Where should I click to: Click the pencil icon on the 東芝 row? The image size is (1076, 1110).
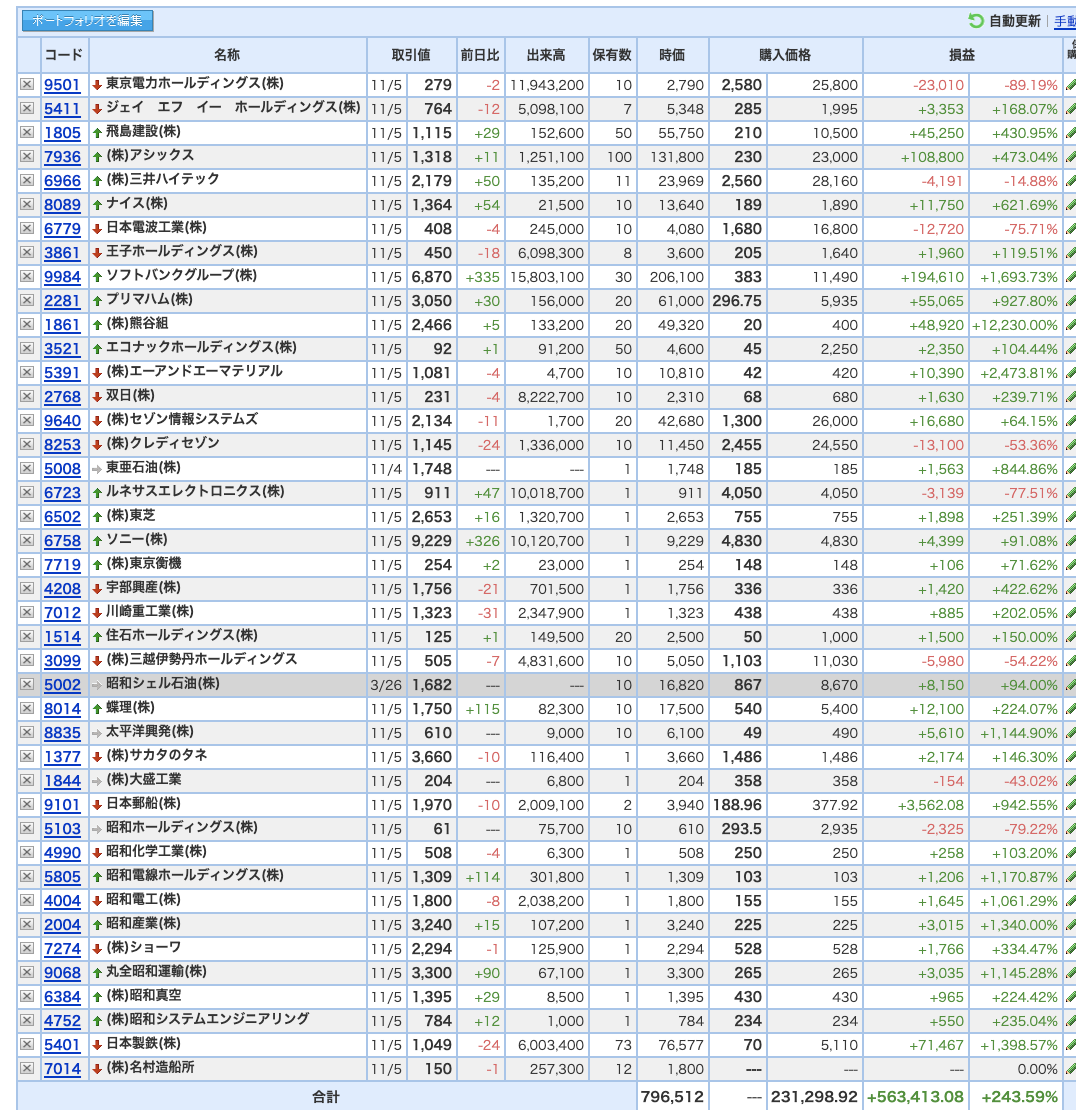pyautogui.click(x=1070, y=517)
